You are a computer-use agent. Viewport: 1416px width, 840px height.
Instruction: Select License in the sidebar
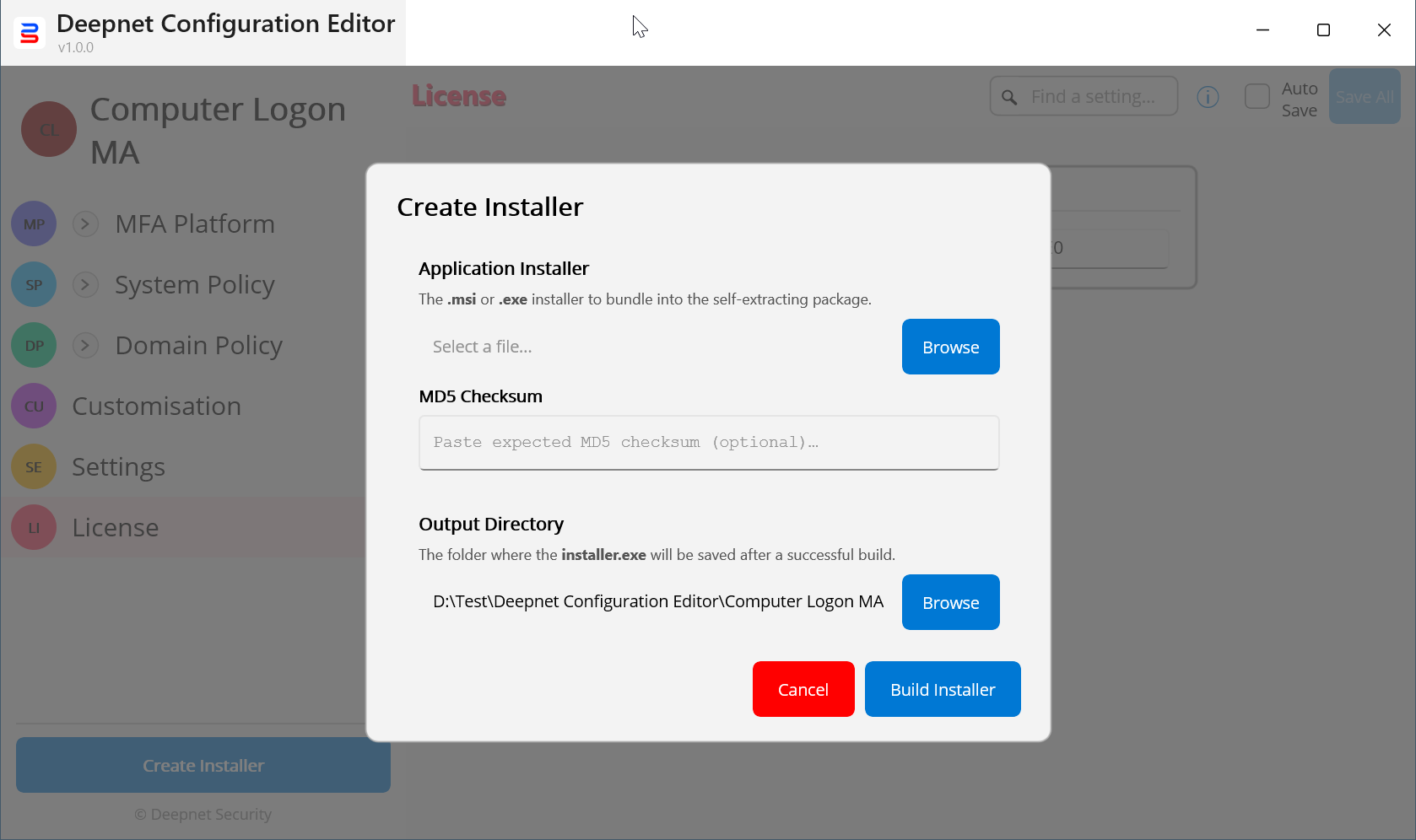(116, 528)
